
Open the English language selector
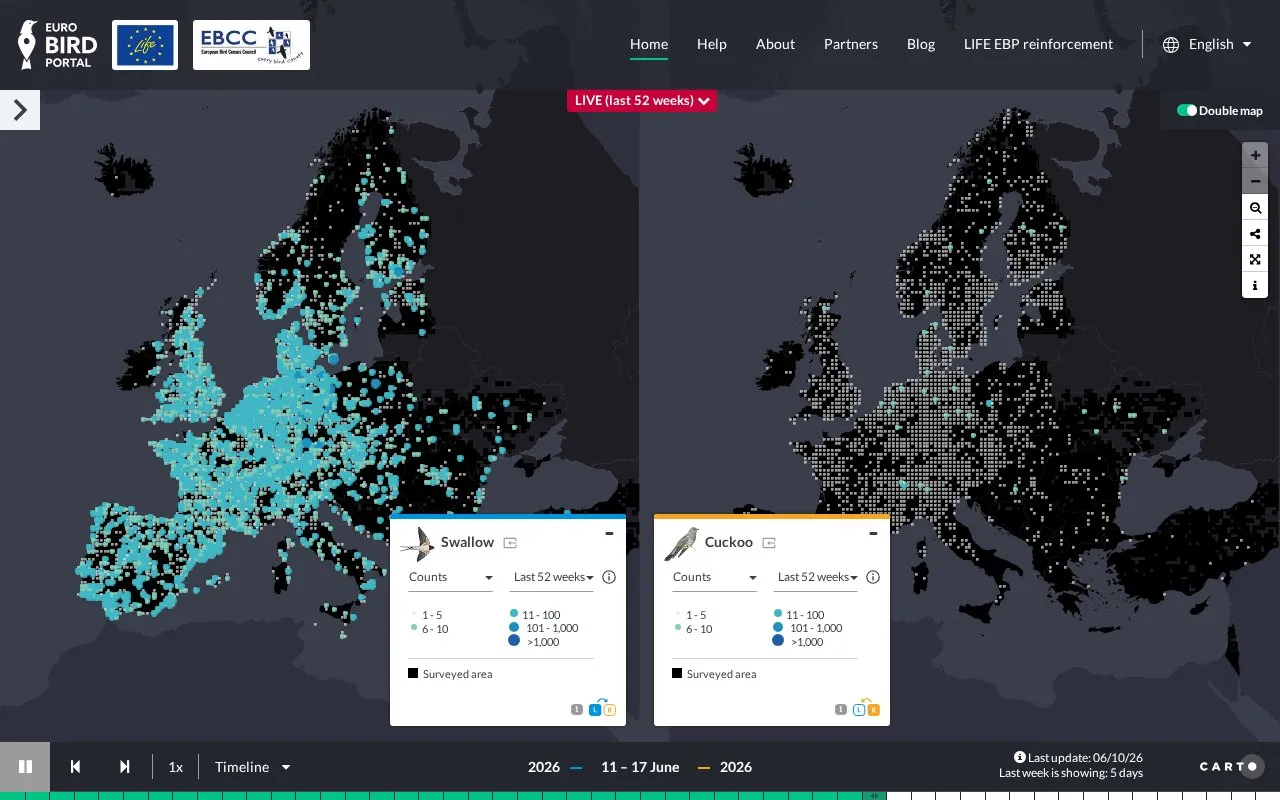[x=1219, y=44]
